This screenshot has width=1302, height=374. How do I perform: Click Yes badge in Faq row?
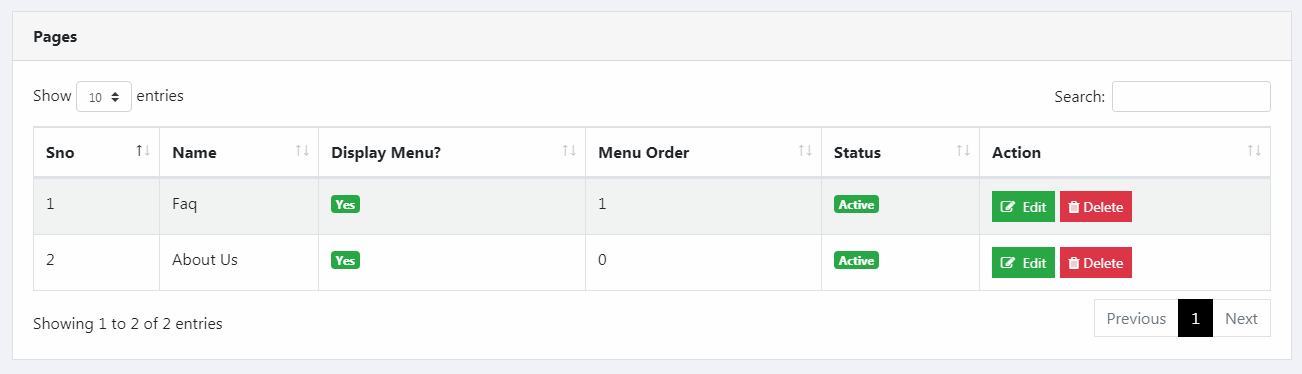pos(345,204)
